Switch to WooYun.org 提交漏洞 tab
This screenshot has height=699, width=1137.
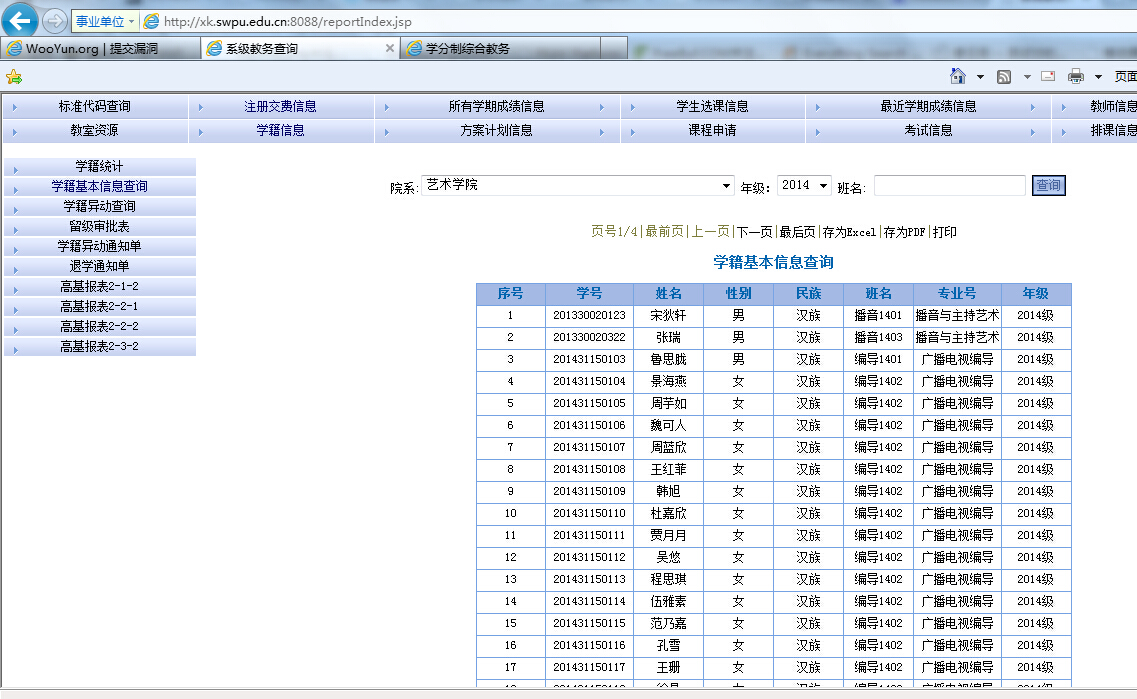[x=101, y=49]
